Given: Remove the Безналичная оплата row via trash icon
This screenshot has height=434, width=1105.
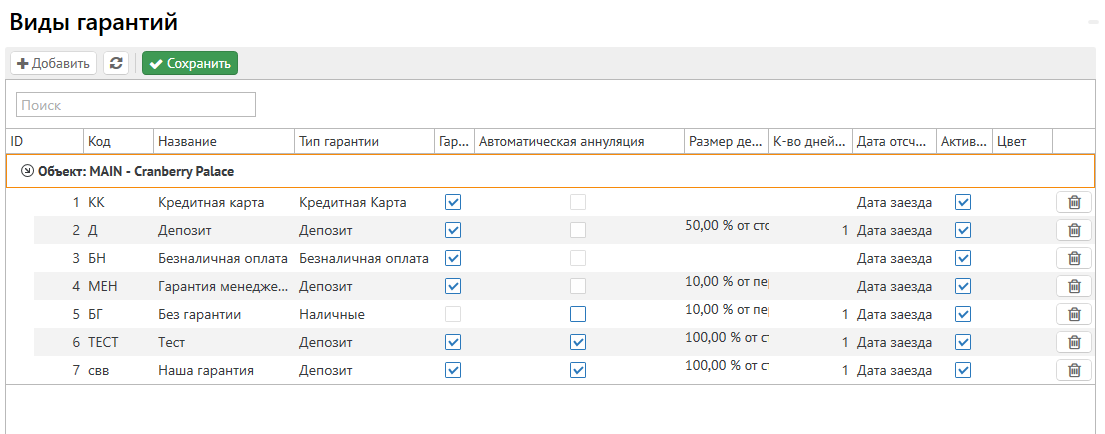Looking at the screenshot, I should pos(1074,258).
